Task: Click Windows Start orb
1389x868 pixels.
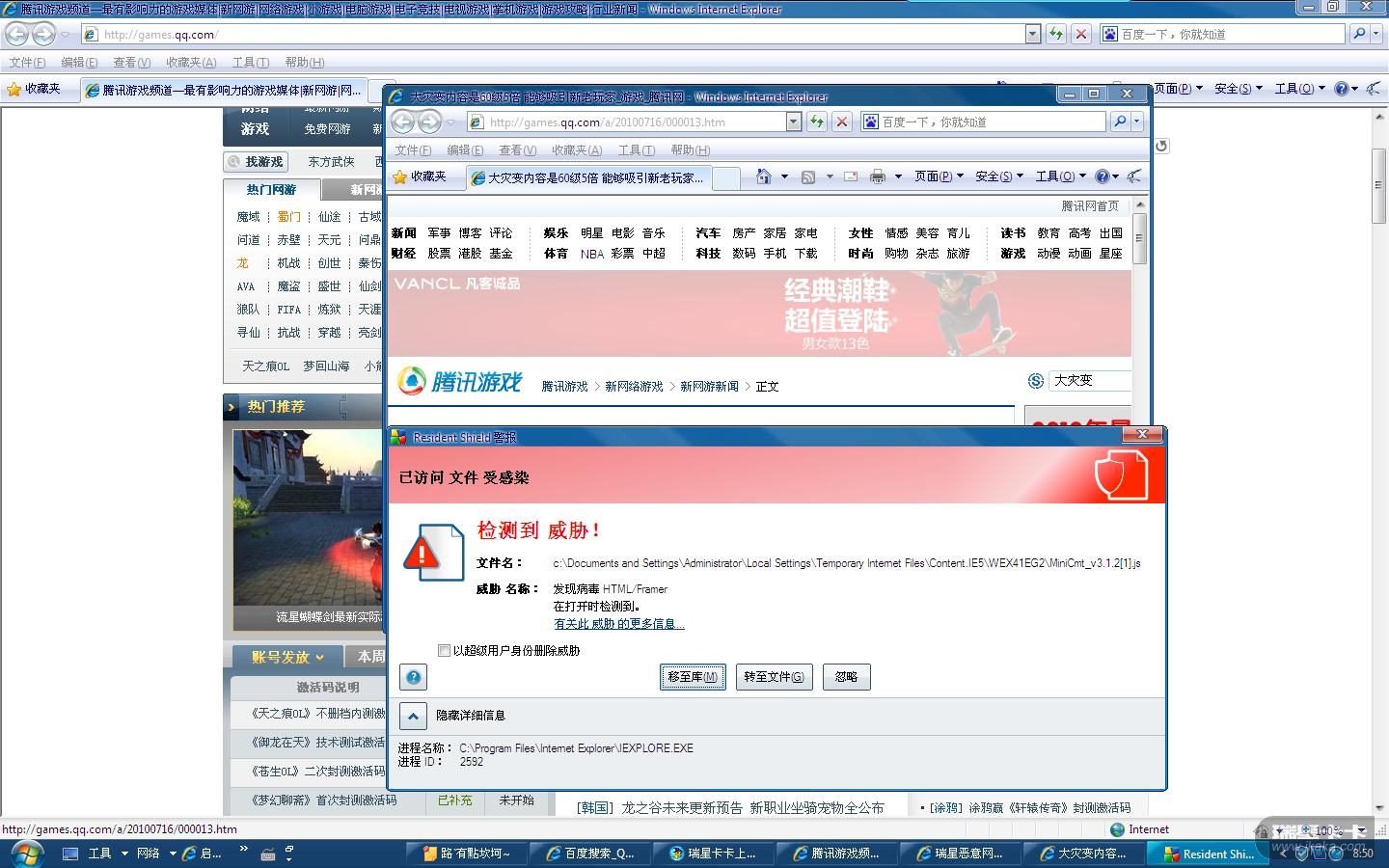Action: click(x=25, y=854)
